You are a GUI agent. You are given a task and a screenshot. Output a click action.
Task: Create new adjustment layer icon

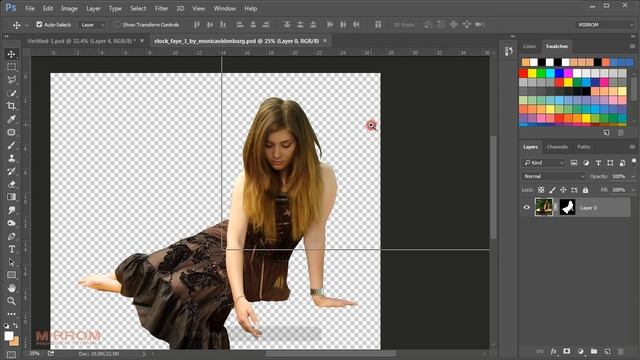pyautogui.click(x=580, y=351)
